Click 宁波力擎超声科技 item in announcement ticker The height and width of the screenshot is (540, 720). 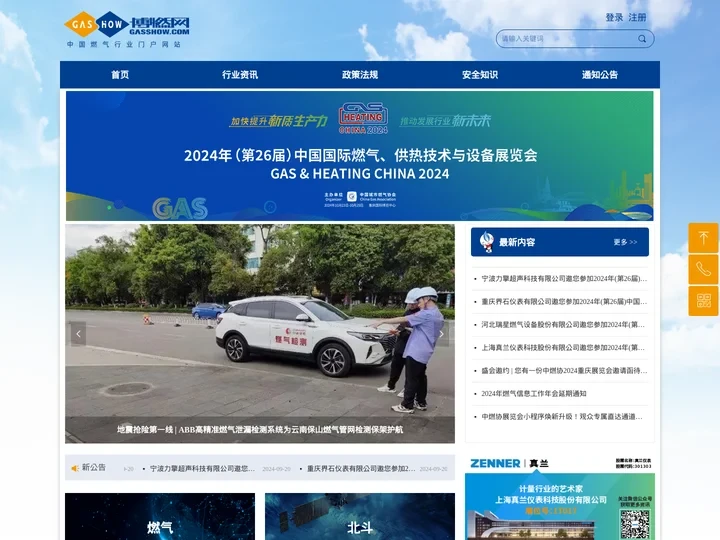202,469
